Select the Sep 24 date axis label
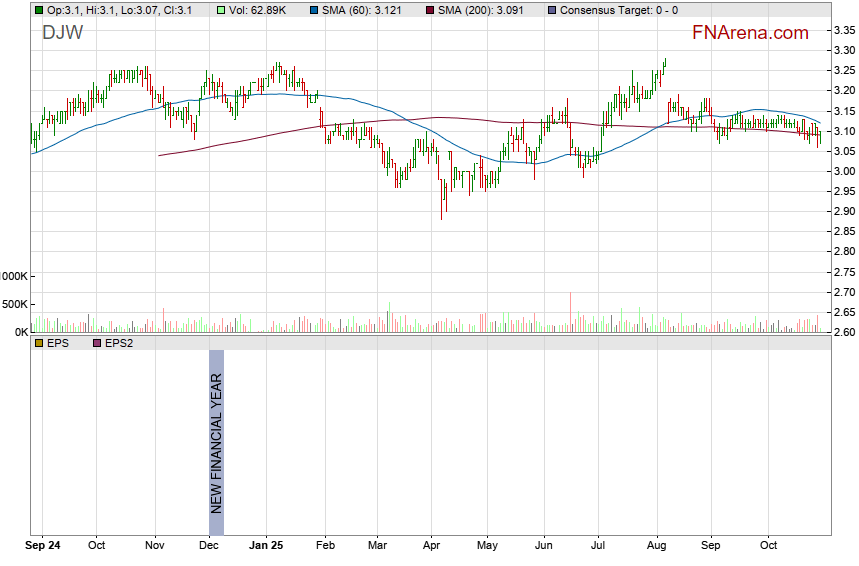859x566 pixels. coord(42,547)
